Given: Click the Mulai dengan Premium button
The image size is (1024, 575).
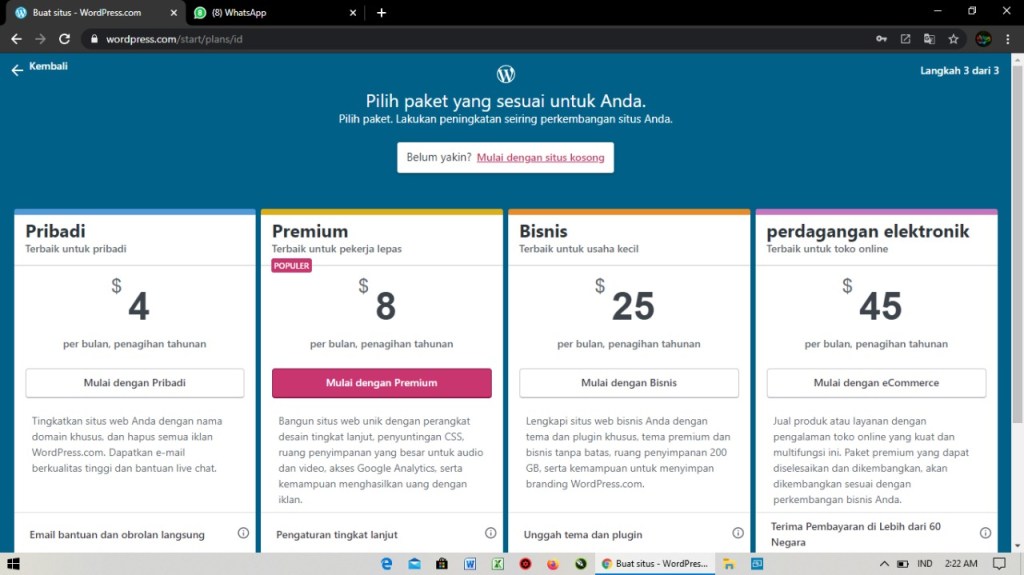Looking at the screenshot, I should pos(381,383).
